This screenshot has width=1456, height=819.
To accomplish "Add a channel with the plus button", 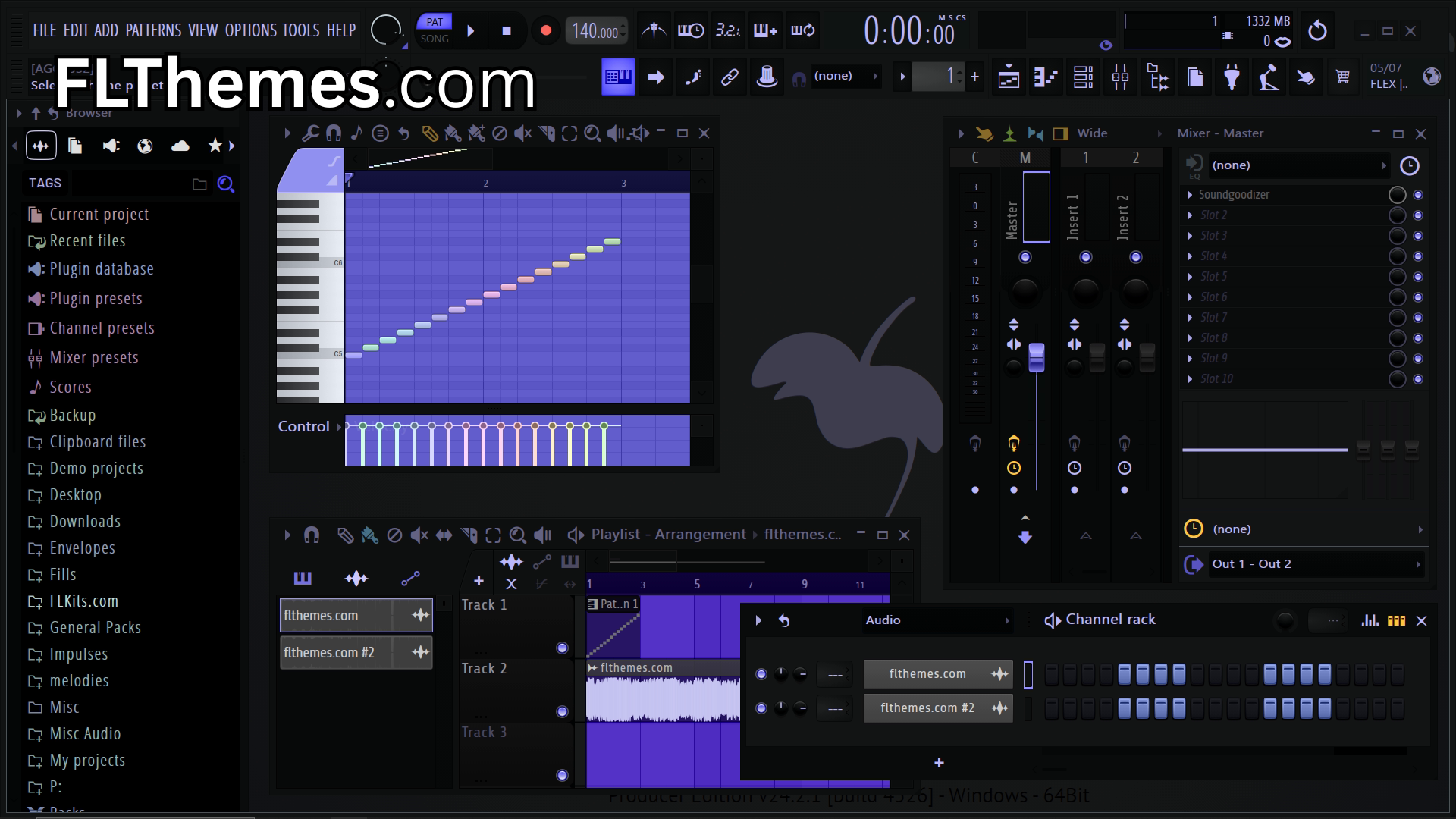I will (939, 763).
